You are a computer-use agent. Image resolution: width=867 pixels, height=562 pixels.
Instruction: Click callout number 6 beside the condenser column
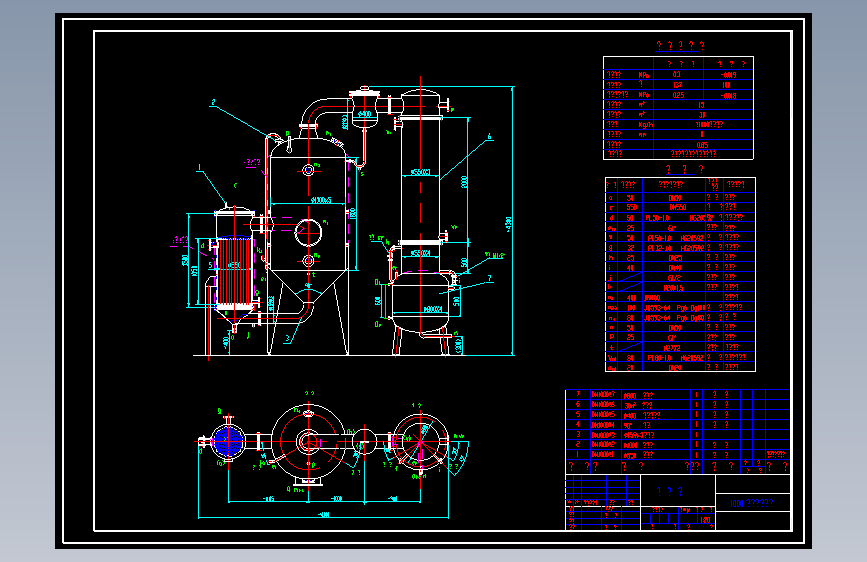point(489,136)
